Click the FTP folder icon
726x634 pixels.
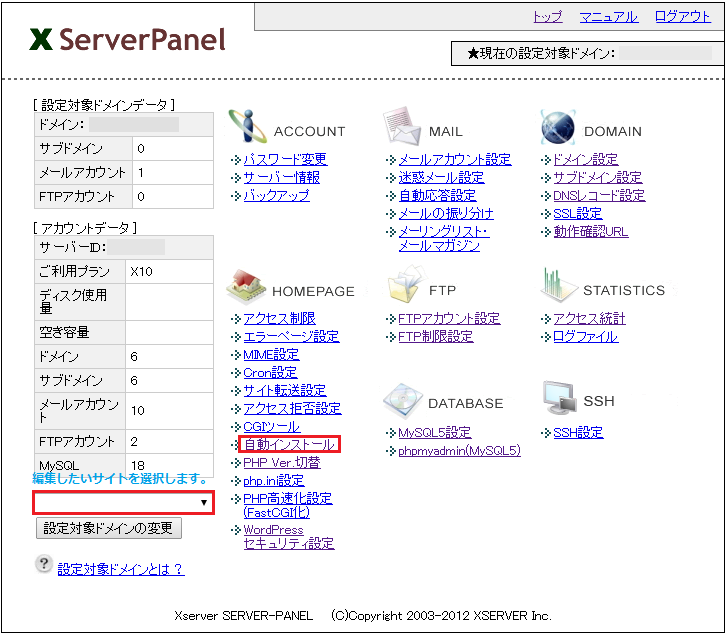point(406,284)
